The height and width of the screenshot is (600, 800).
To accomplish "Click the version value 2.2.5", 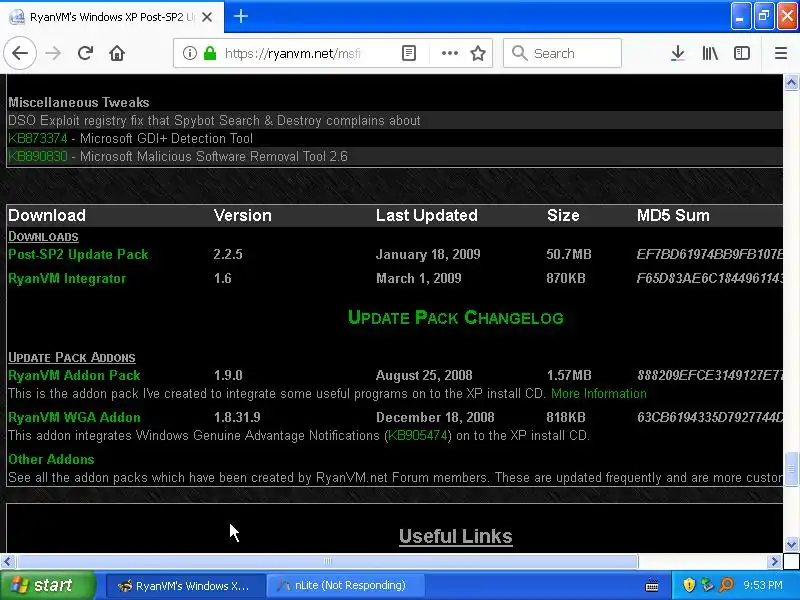I will click(x=228, y=254).
